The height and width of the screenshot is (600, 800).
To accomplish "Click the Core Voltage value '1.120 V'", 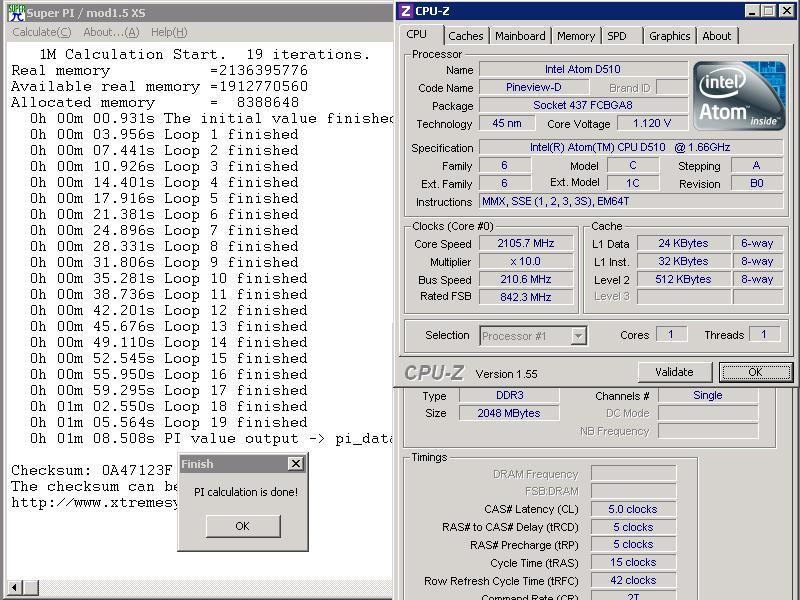I will [652, 123].
